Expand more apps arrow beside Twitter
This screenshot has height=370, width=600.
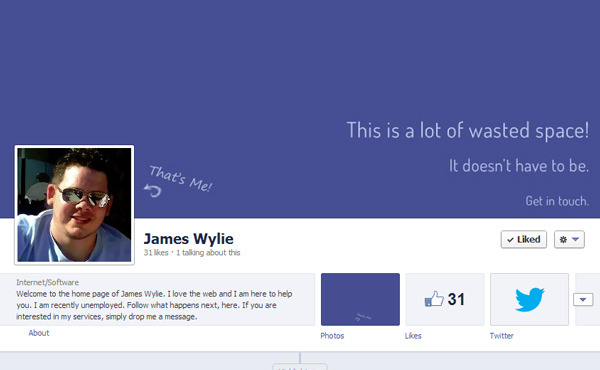[x=583, y=299]
